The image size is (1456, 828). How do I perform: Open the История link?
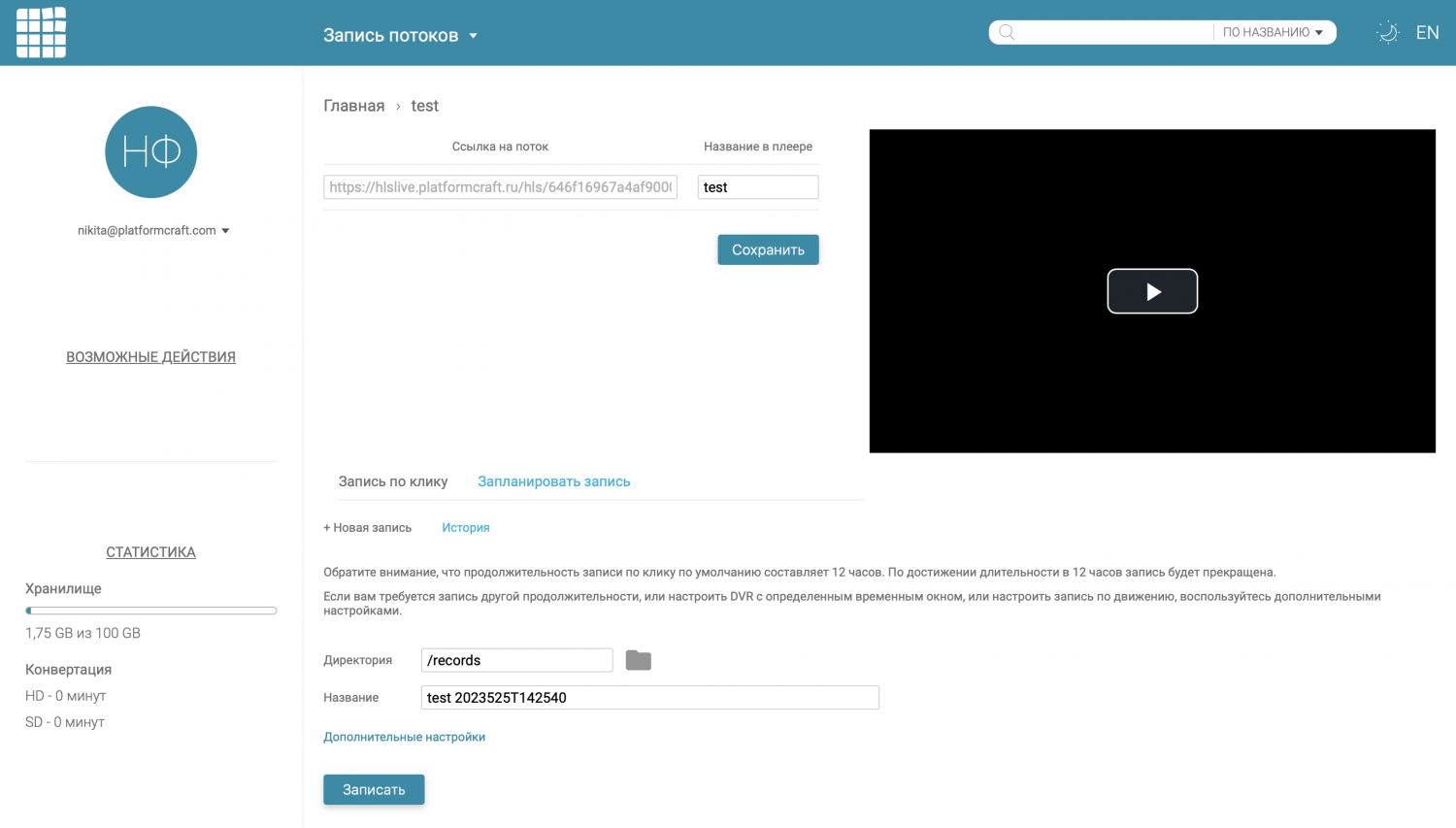click(x=465, y=528)
